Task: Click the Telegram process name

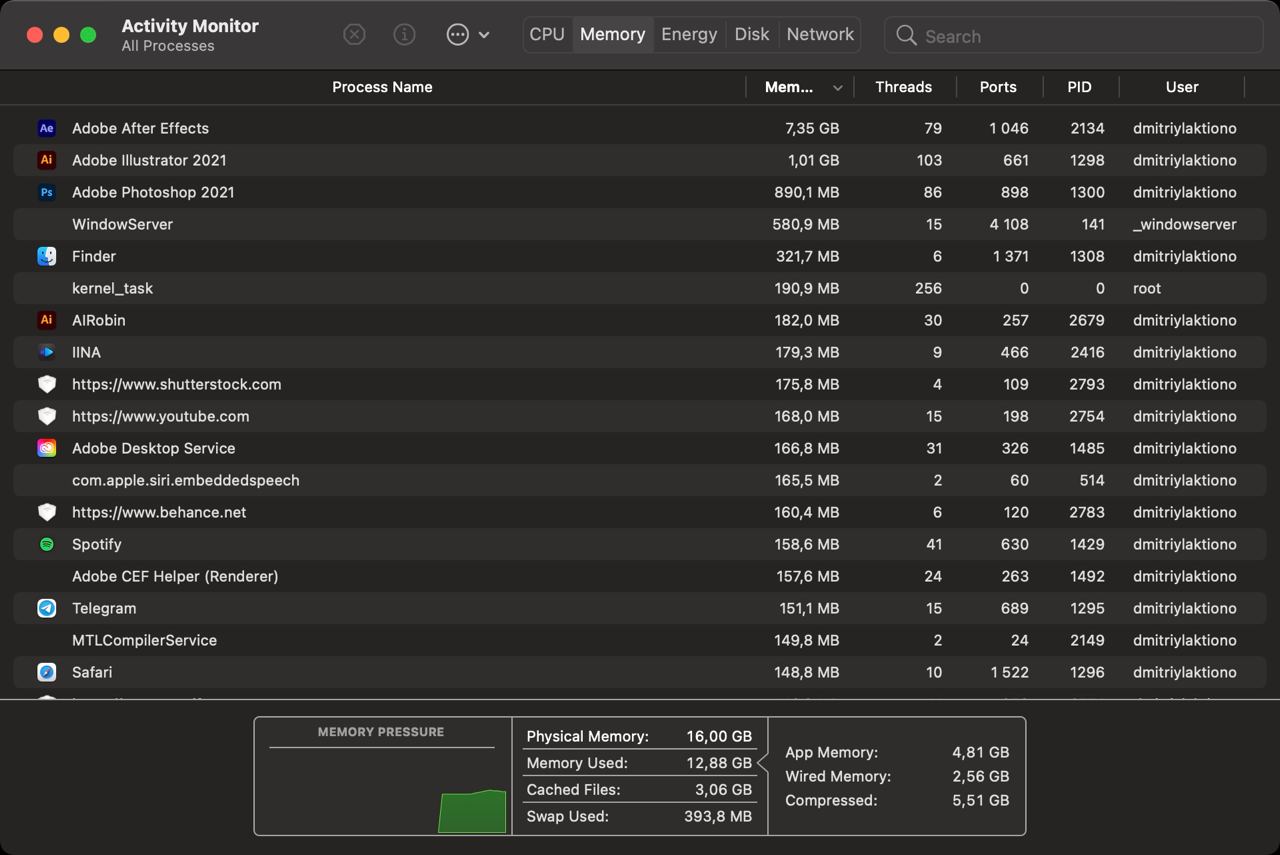Action: coord(104,608)
